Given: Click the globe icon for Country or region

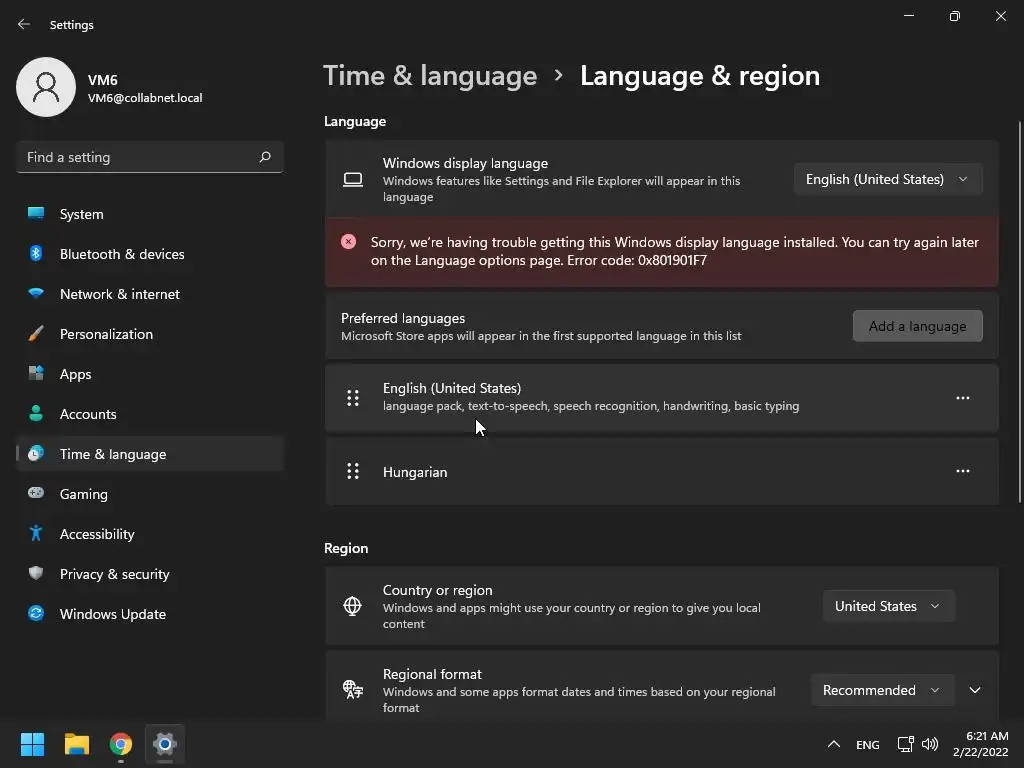Looking at the screenshot, I should point(353,606).
